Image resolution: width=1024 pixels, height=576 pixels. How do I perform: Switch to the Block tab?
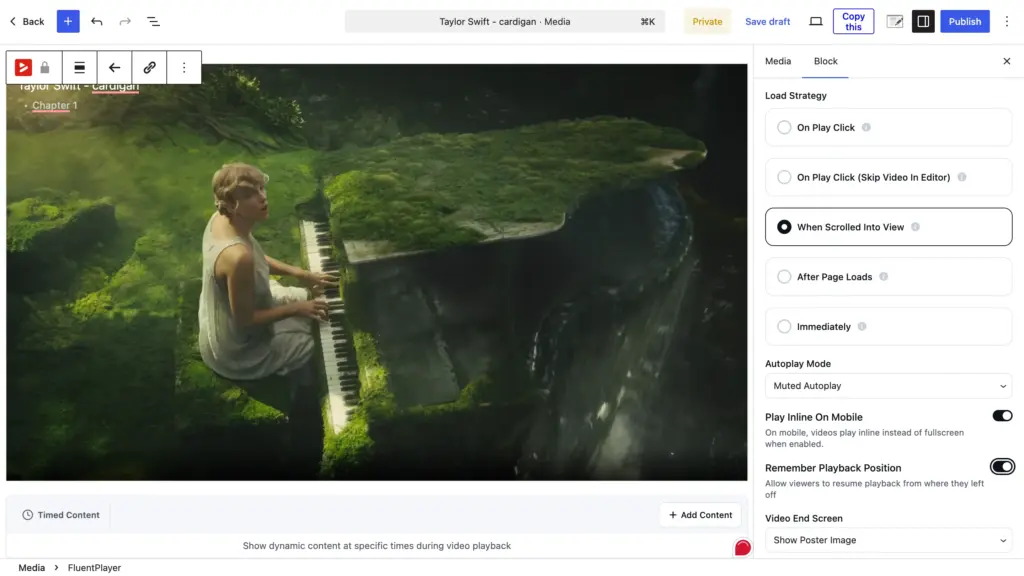825,61
